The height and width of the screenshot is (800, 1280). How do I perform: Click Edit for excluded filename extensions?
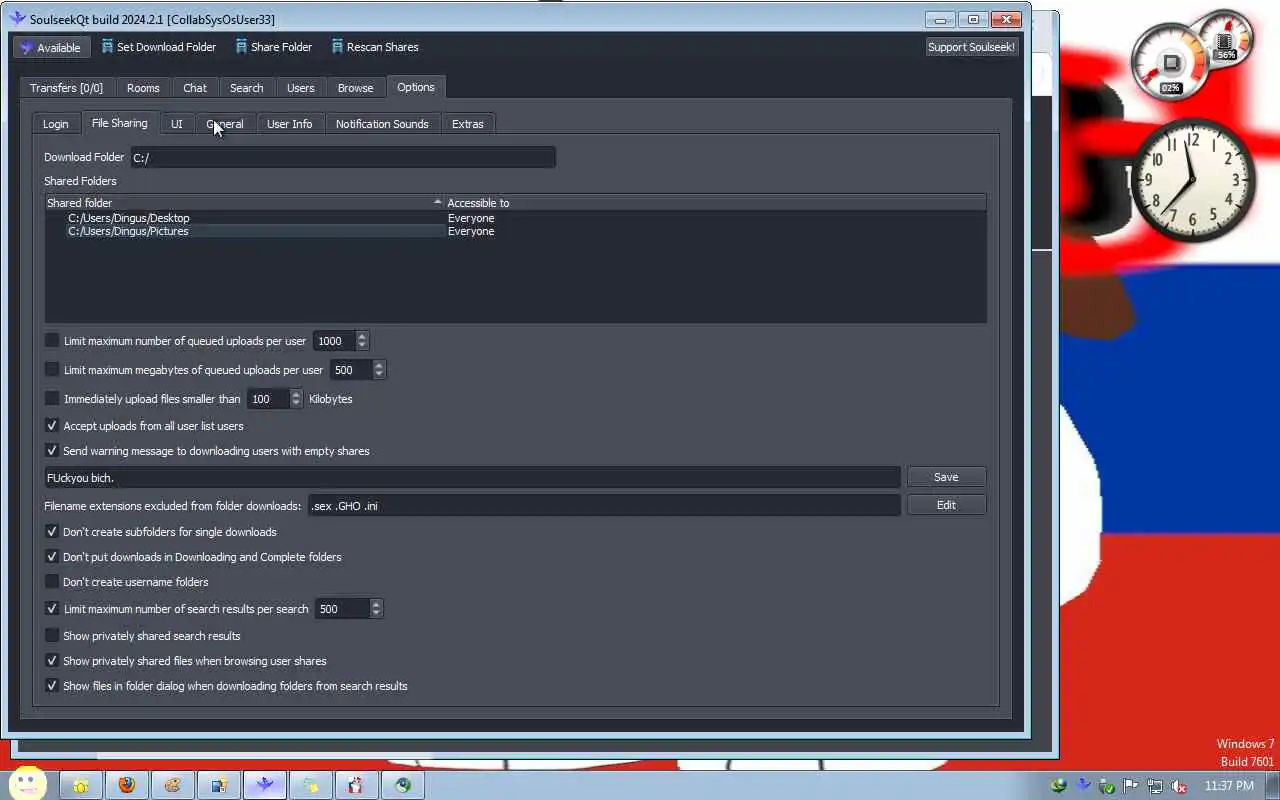tap(946, 505)
